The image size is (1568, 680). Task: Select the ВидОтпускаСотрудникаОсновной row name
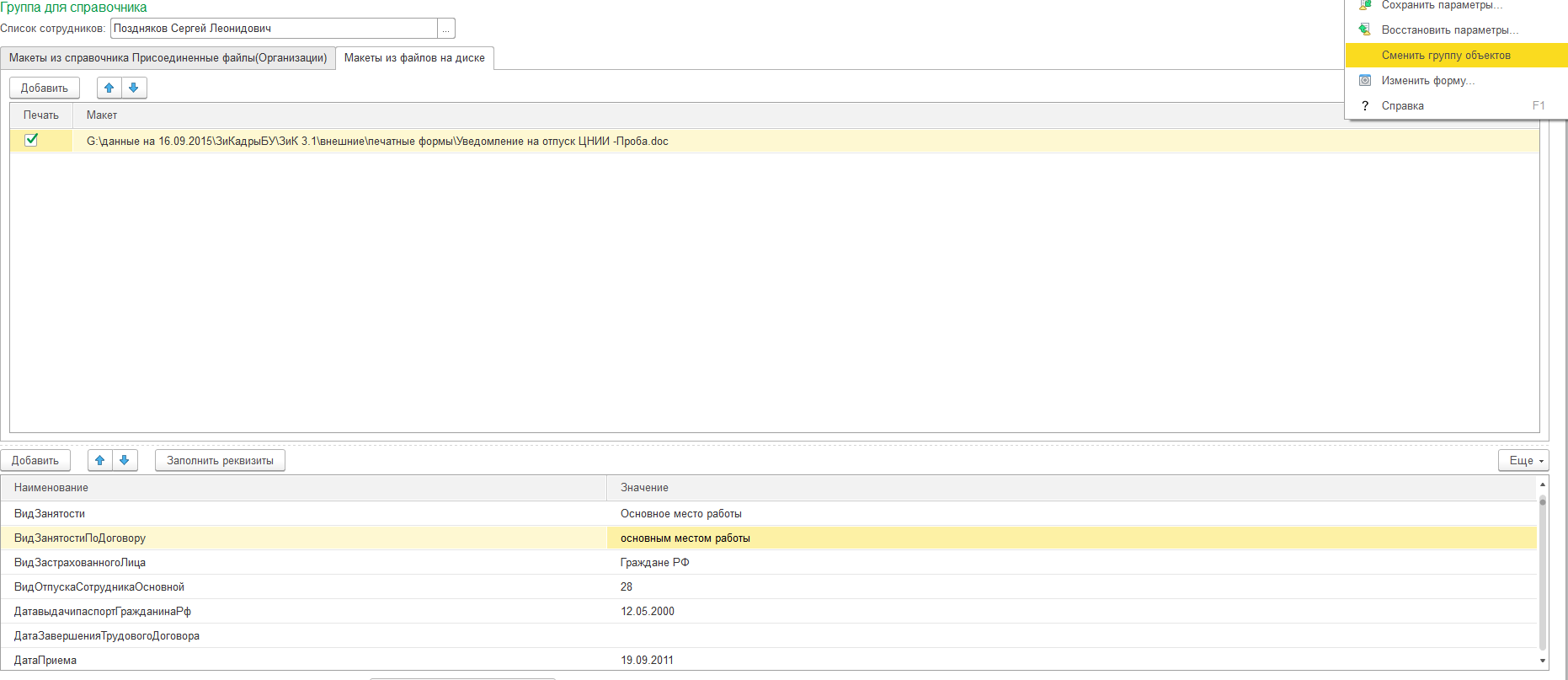point(99,587)
